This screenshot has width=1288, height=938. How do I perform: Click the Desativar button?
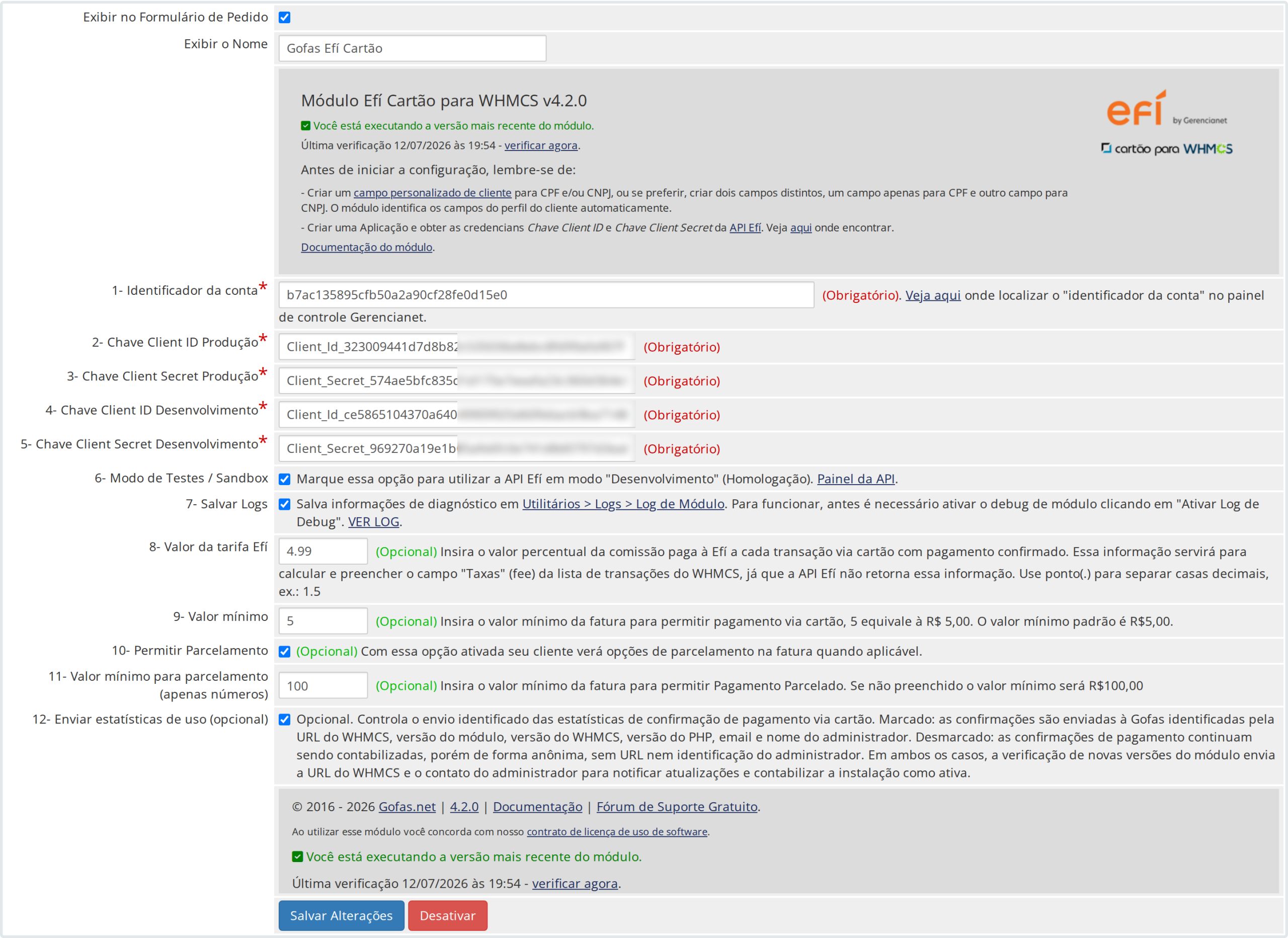click(447, 915)
